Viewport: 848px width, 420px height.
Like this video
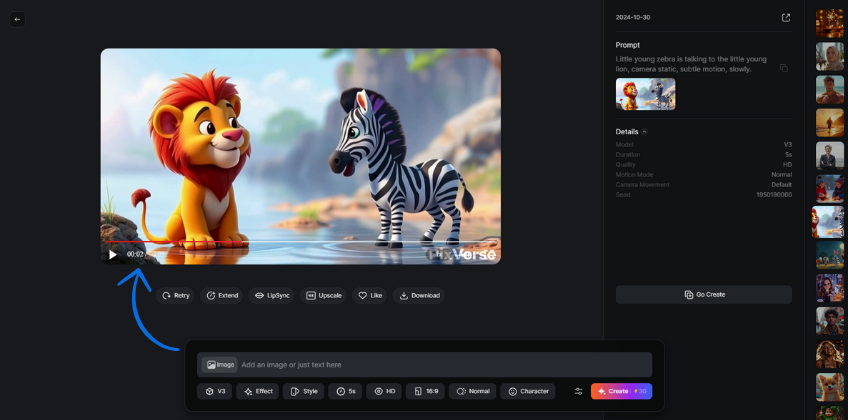coord(370,296)
